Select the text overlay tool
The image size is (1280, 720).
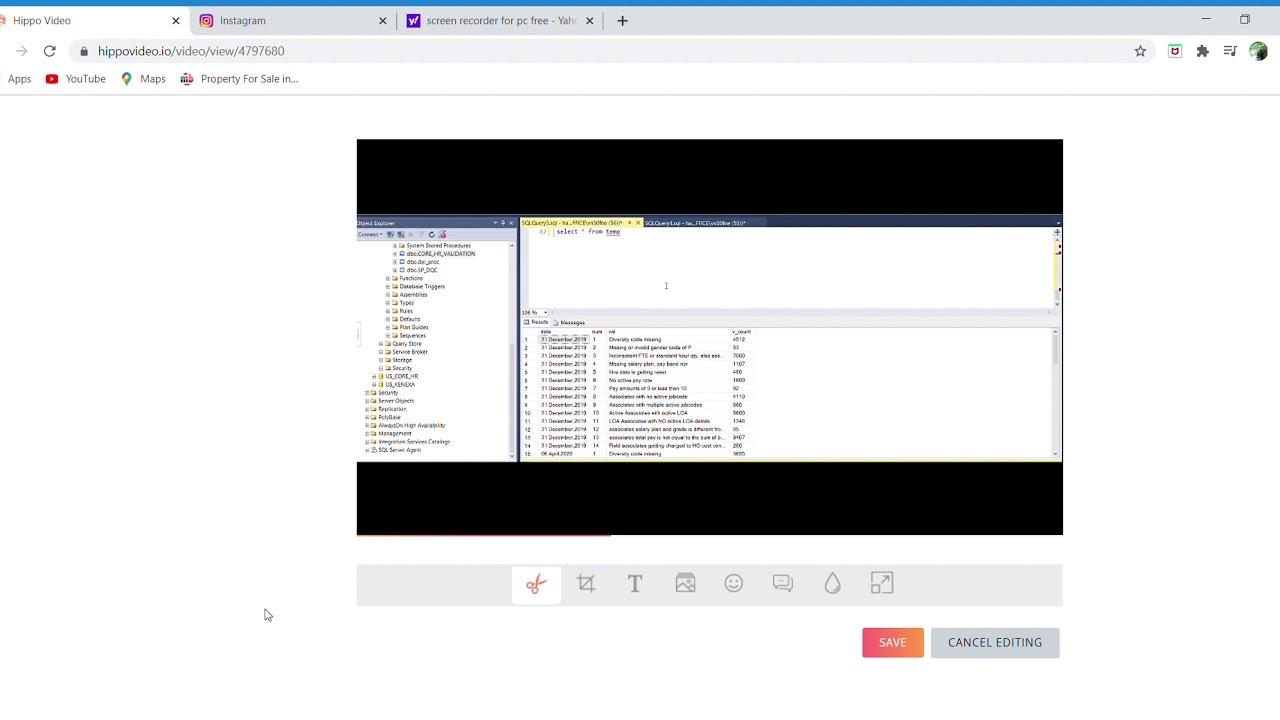pyautogui.click(x=635, y=584)
